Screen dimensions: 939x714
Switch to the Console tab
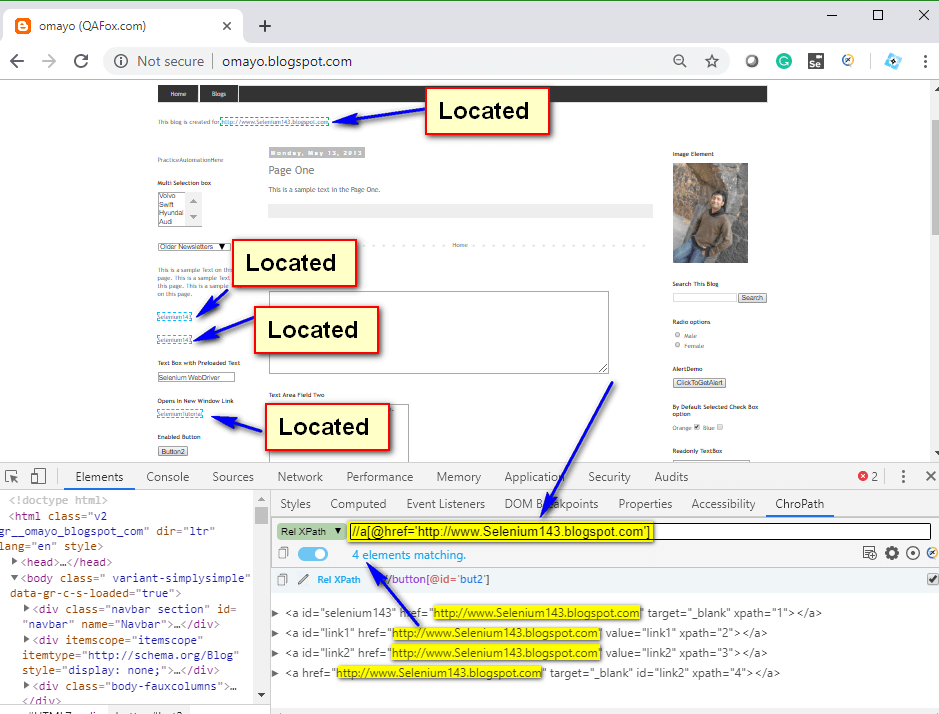tap(167, 476)
